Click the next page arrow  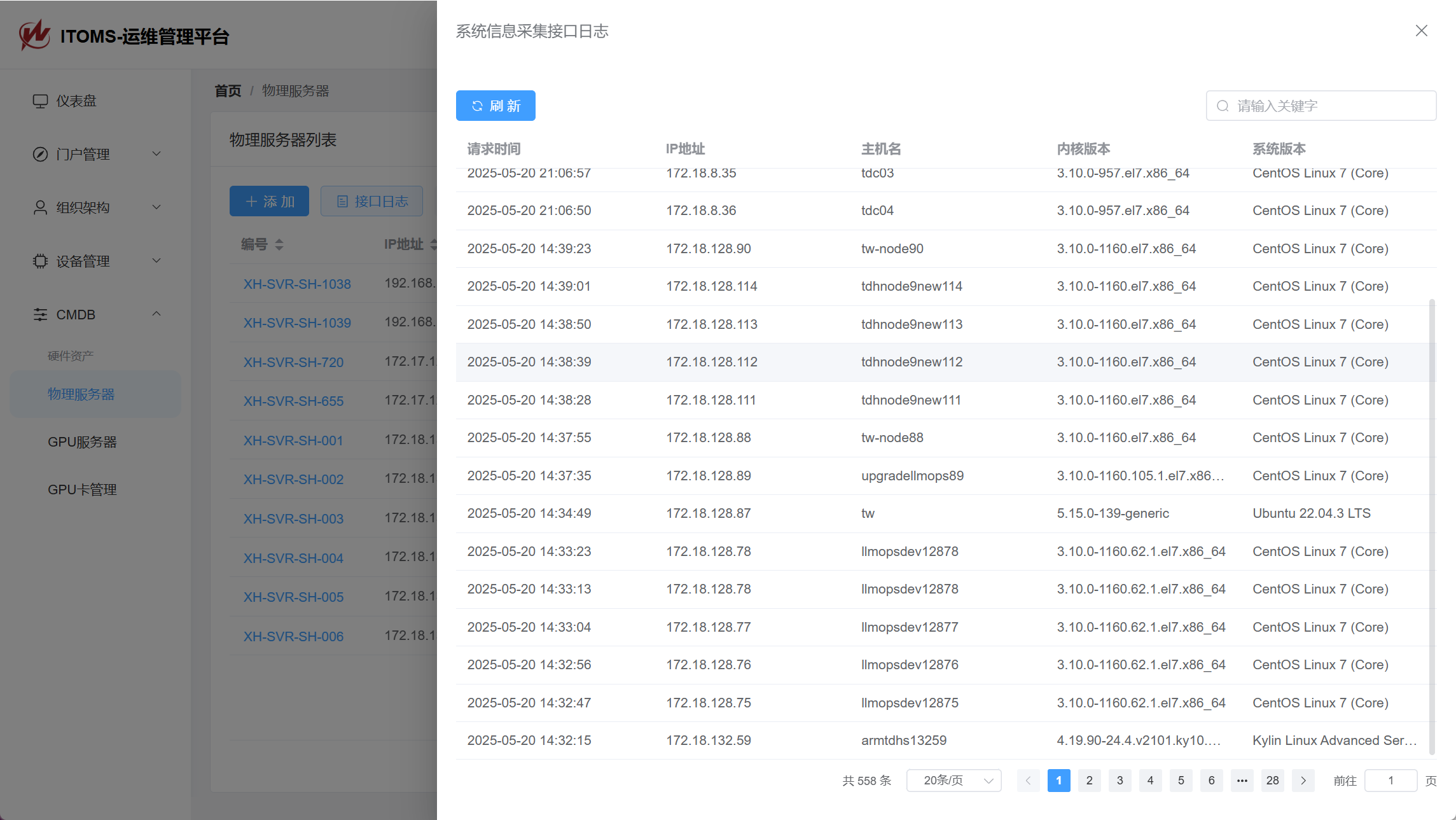click(x=1303, y=781)
